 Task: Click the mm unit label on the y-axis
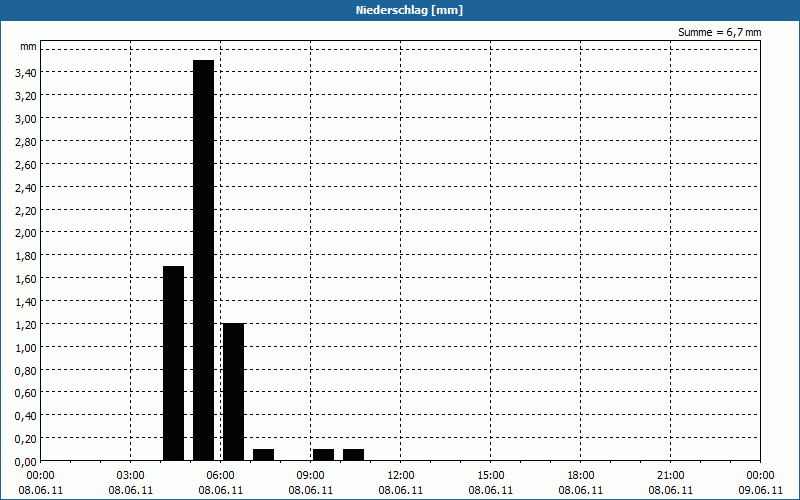coord(28,46)
